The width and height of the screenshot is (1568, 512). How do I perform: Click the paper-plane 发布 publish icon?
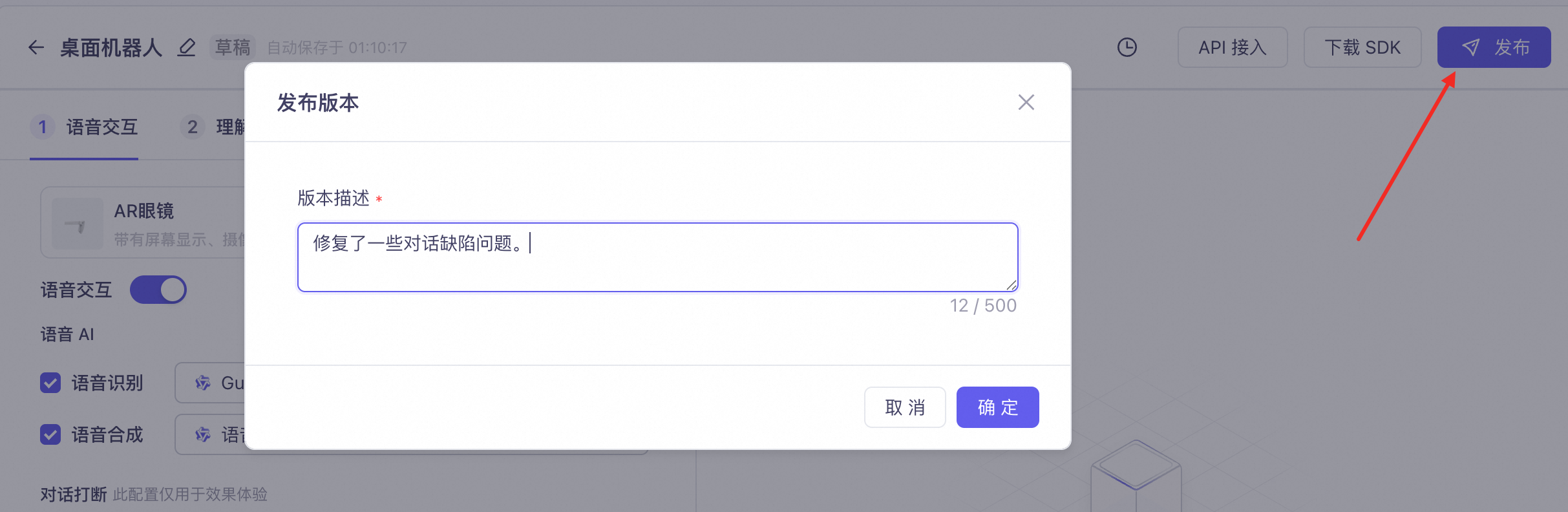[x=1470, y=47]
